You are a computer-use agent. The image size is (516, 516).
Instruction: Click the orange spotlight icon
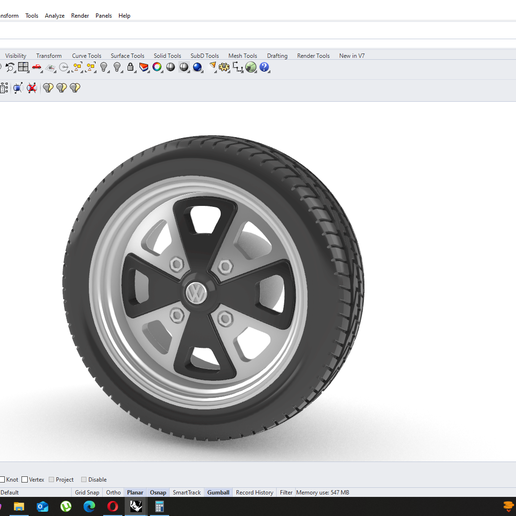coord(212,67)
